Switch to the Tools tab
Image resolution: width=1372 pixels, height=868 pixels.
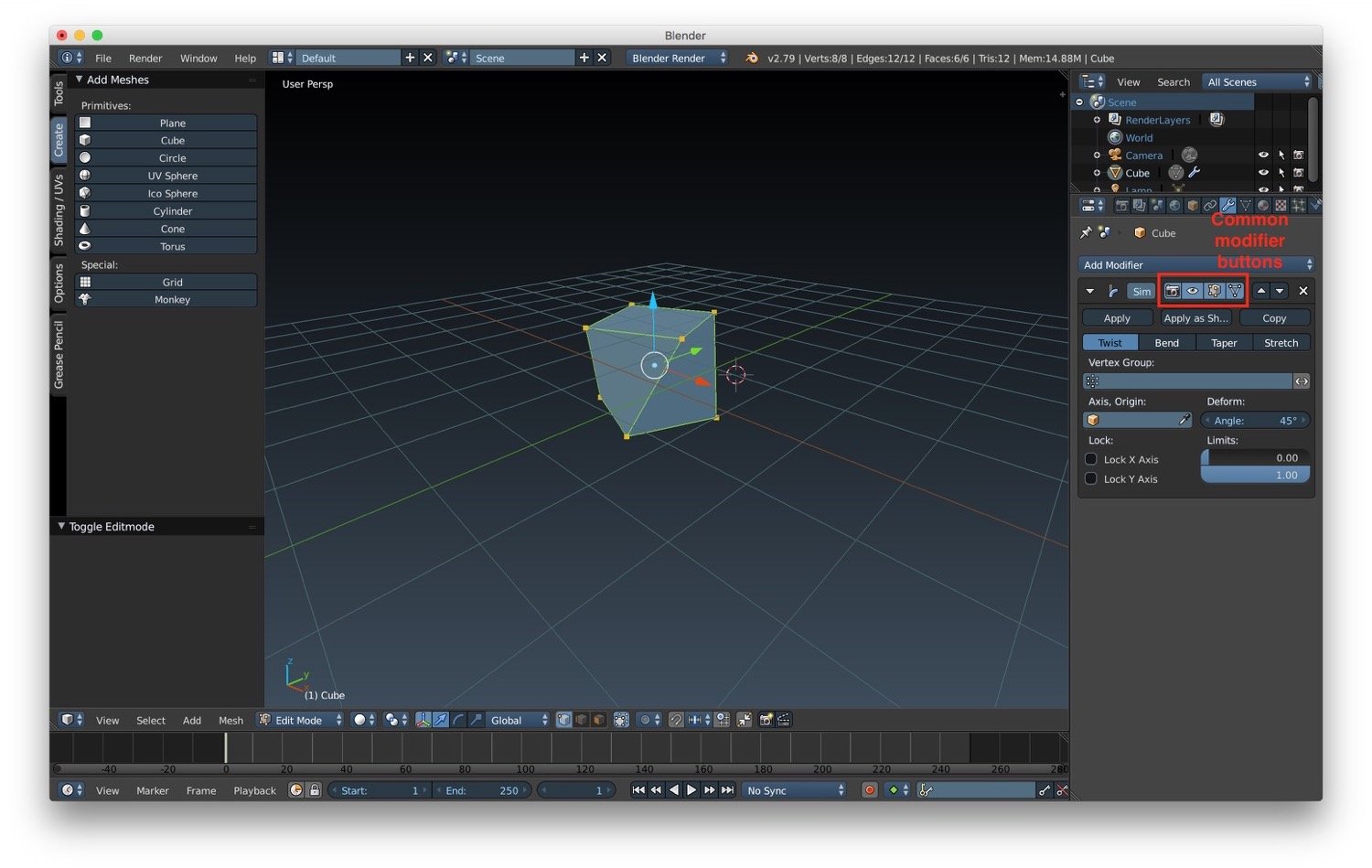(59, 93)
